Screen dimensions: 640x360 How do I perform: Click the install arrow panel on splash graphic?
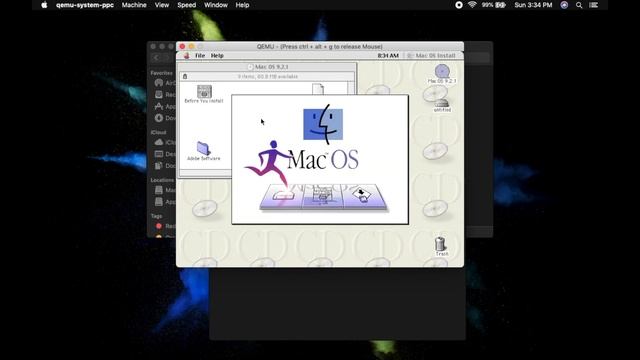(364, 196)
